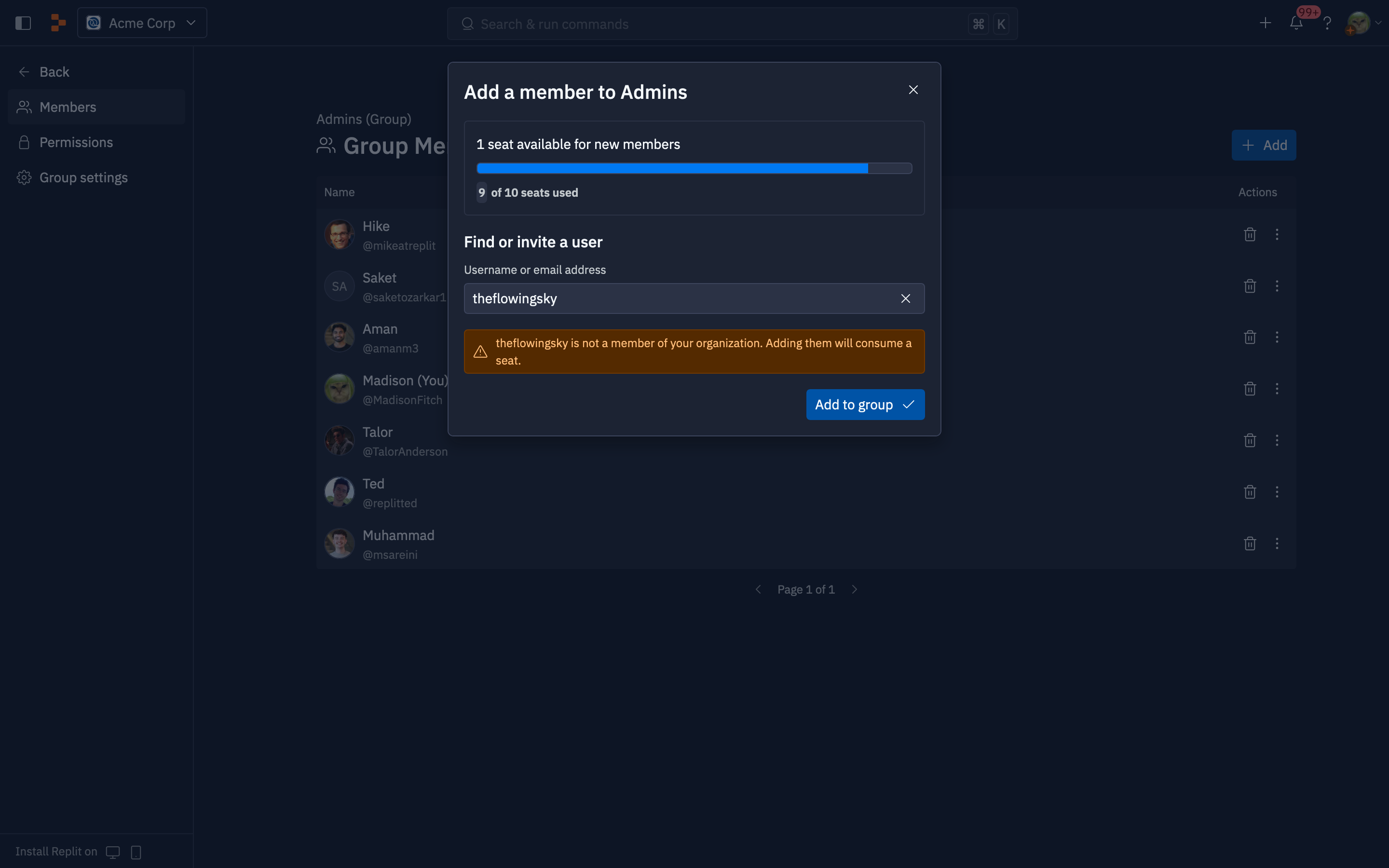
Task: Click the Members sidebar icon
Action: click(24, 106)
